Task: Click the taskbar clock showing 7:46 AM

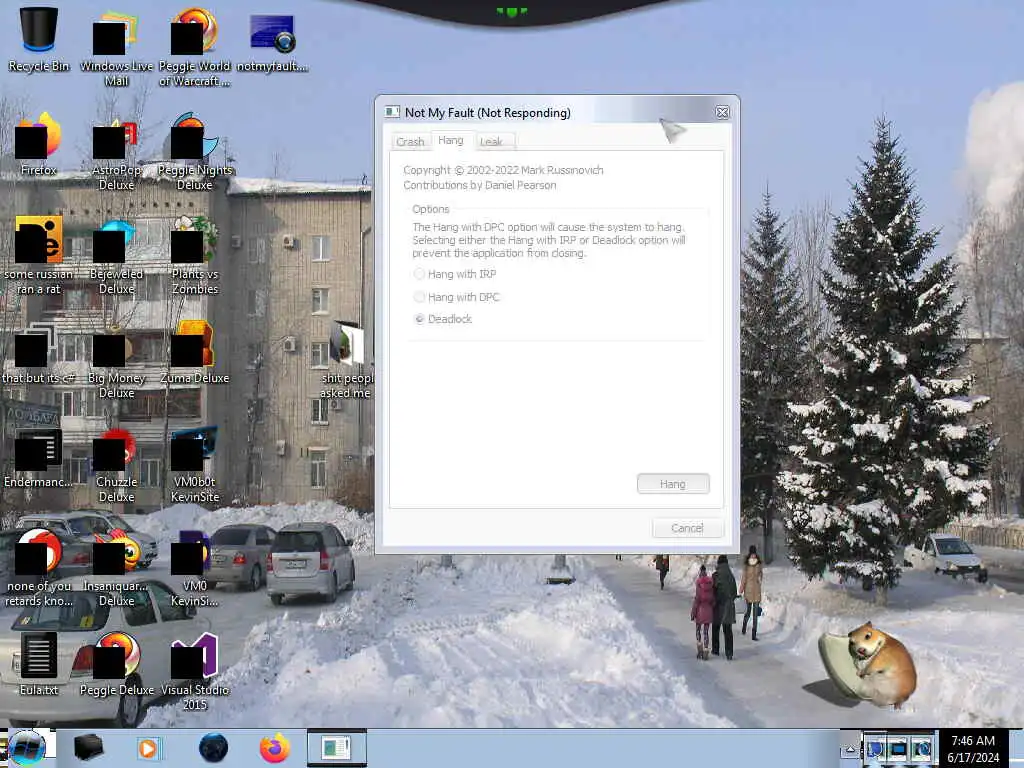Action: [x=973, y=749]
